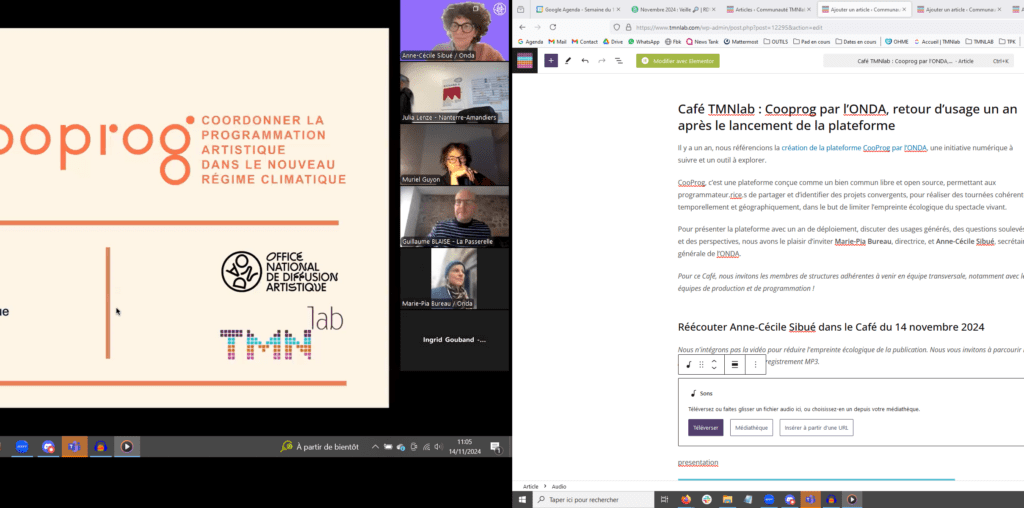
Task: Open the Médiathèque button
Action: coord(751,428)
